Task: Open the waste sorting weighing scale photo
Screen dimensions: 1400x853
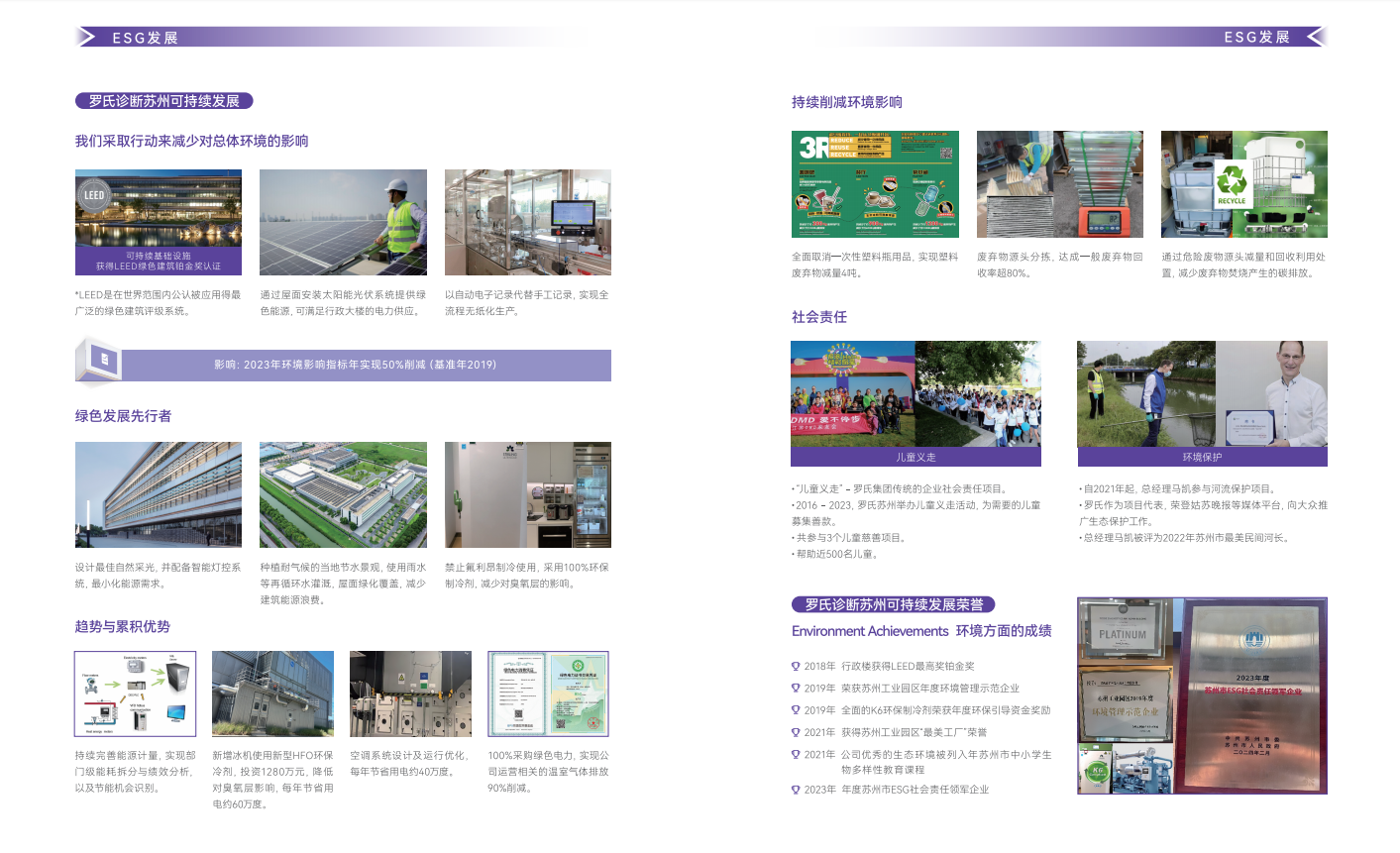Action: (1060, 184)
